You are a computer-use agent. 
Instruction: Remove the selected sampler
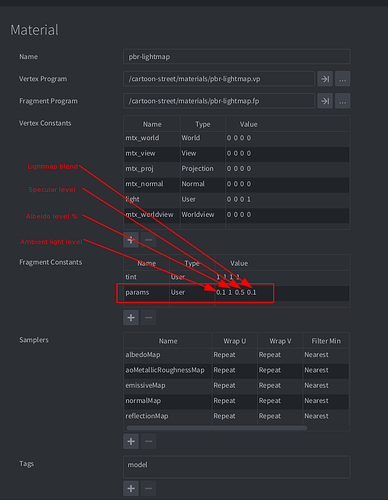148,441
